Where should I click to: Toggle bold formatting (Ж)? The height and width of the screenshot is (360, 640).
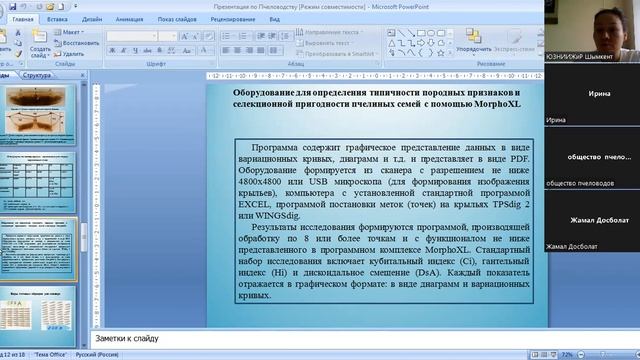pos(112,51)
